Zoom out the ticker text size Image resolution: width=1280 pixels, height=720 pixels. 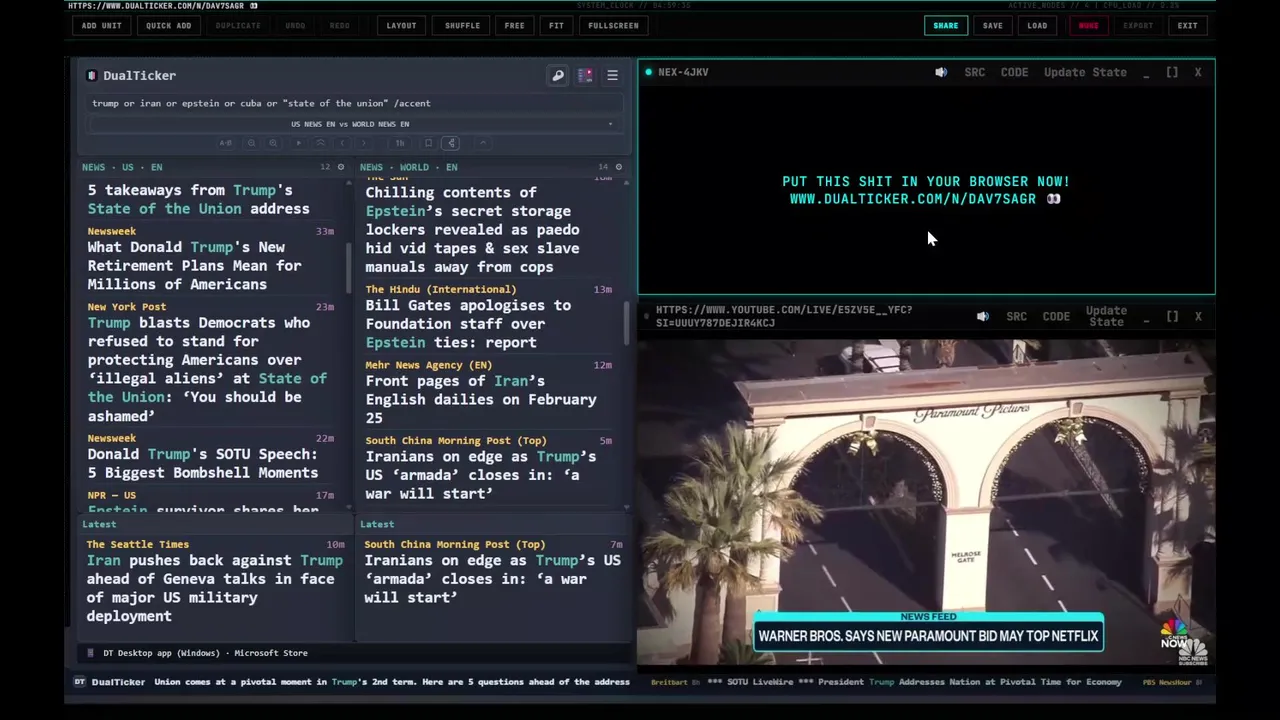pos(251,143)
